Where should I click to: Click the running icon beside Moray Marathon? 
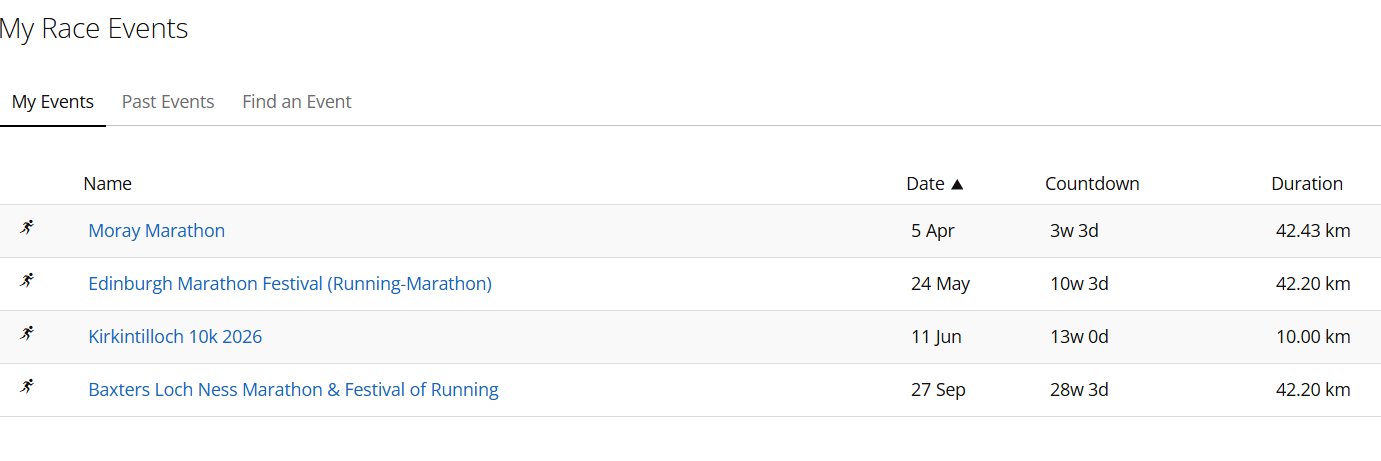pyautogui.click(x=27, y=228)
